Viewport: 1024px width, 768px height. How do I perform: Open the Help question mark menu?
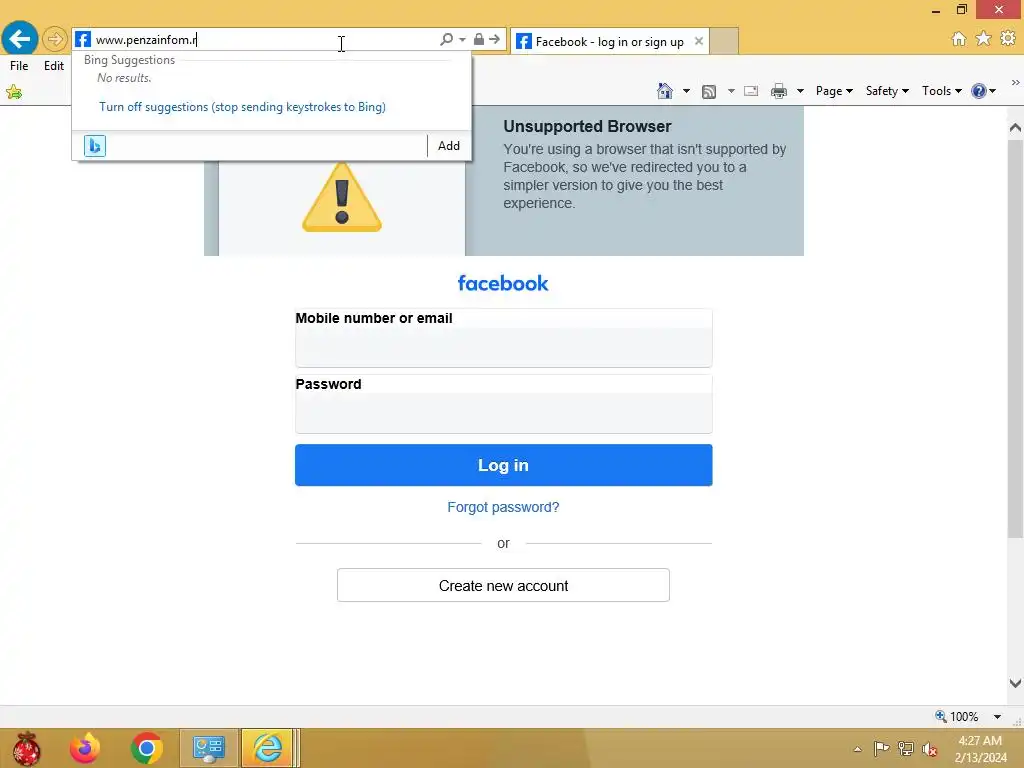click(983, 91)
